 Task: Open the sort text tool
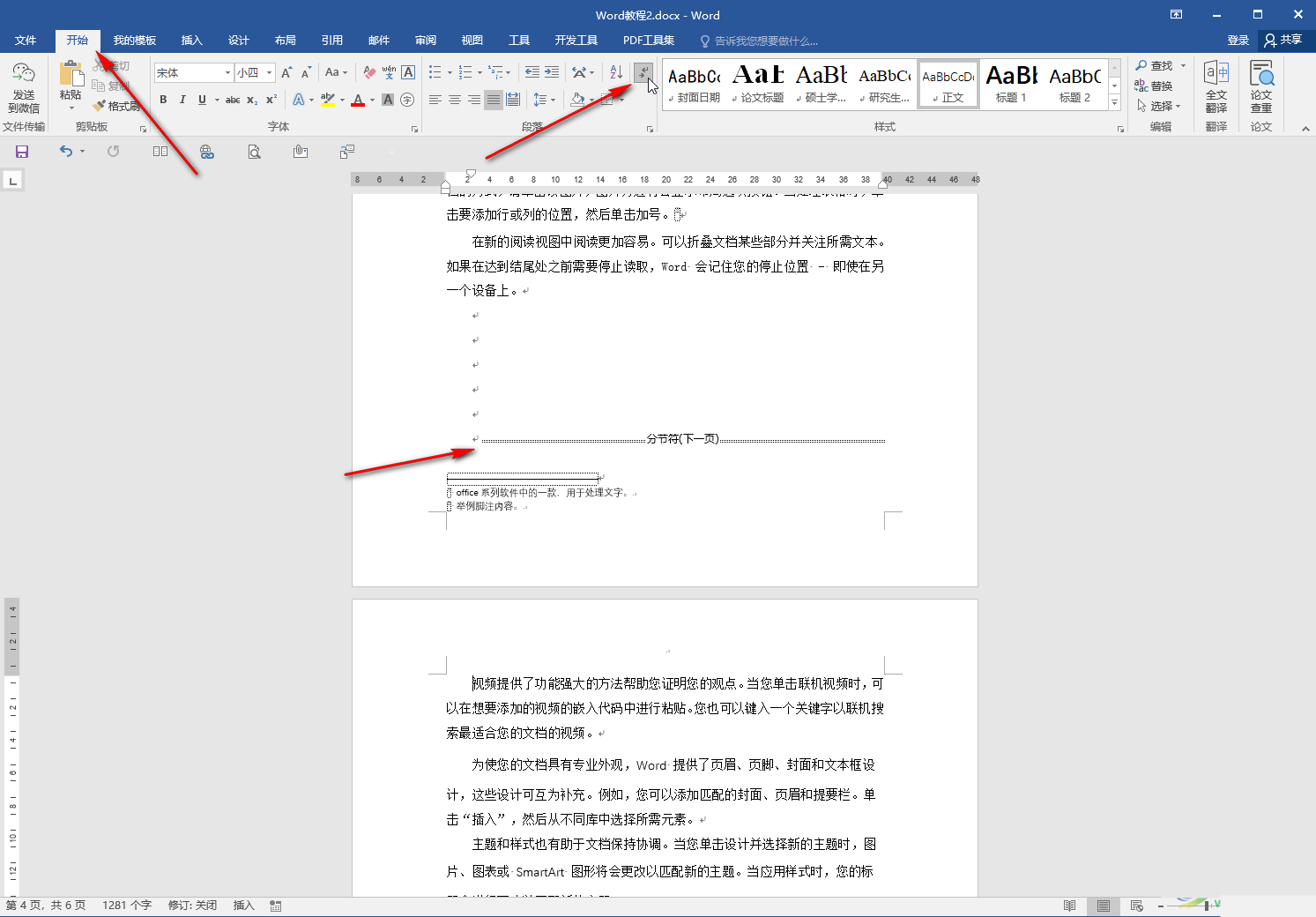click(614, 72)
